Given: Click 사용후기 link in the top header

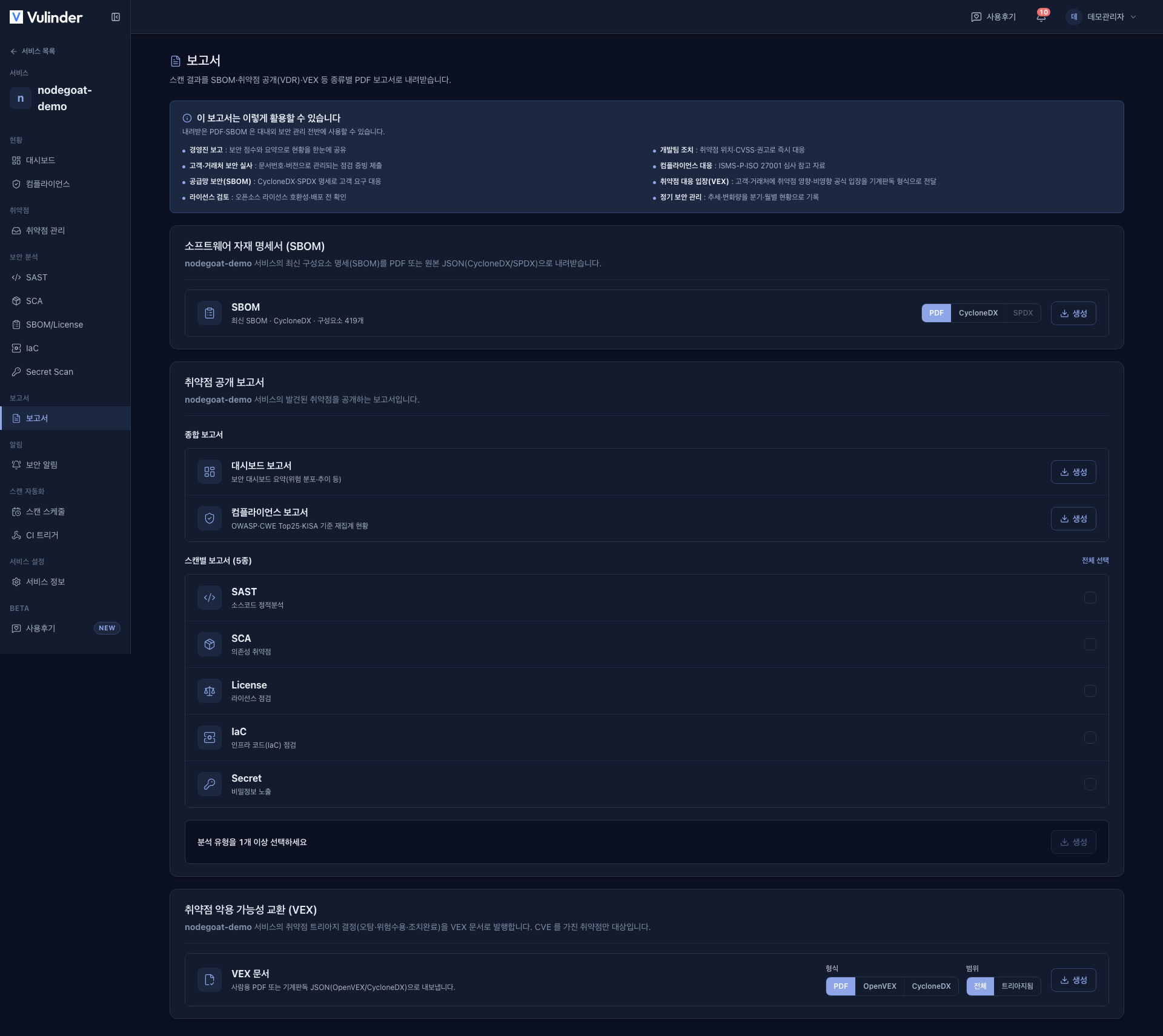Looking at the screenshot, I should [x=993, y=17].
